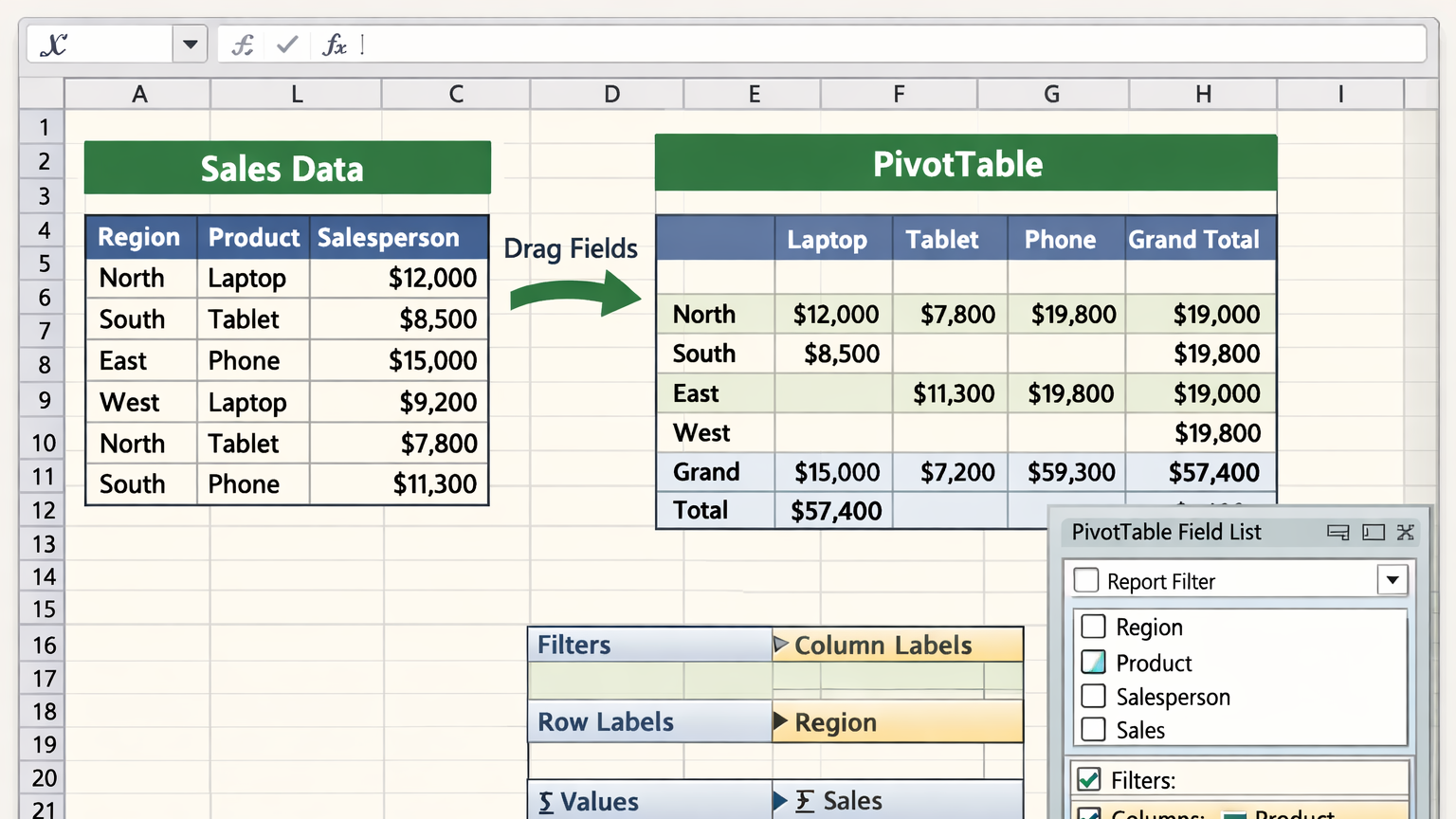Image resolution: width=1456 pixels, height=819 pixels.
Task: Expand the Column Labels arrow chevron
Action: (x=780, y=645)
